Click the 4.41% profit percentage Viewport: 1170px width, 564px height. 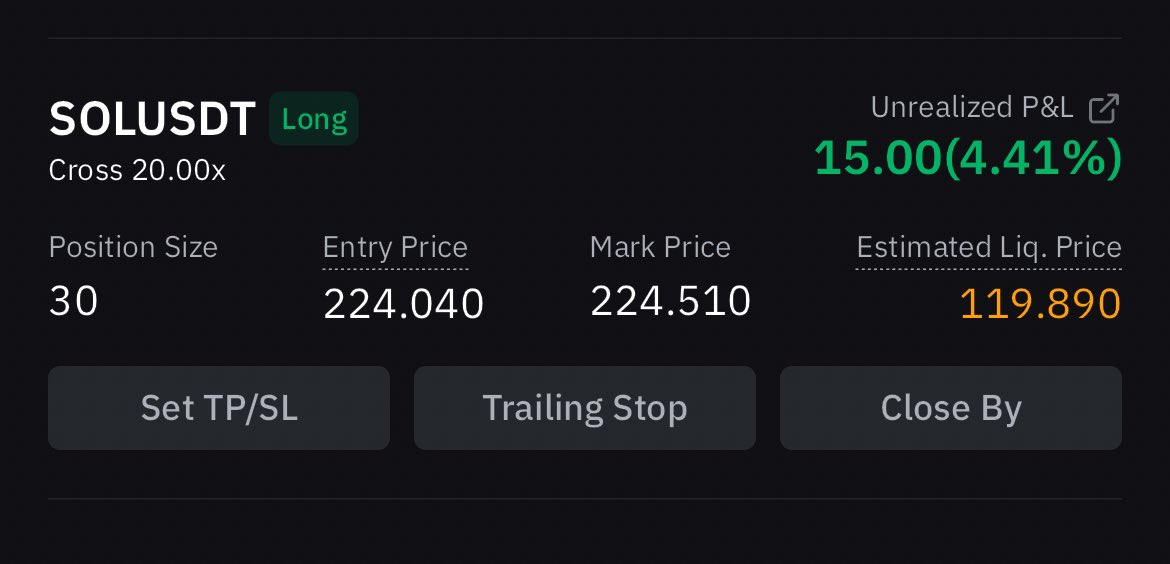(x=1033, y=158)
